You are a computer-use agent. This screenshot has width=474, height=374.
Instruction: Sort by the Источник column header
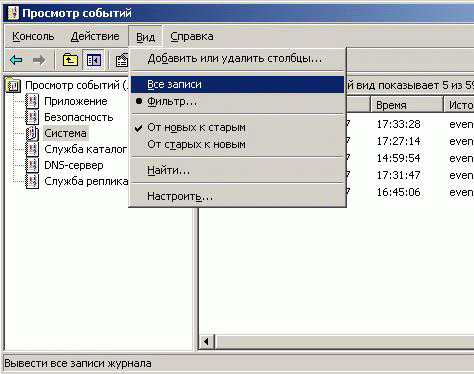459,105
